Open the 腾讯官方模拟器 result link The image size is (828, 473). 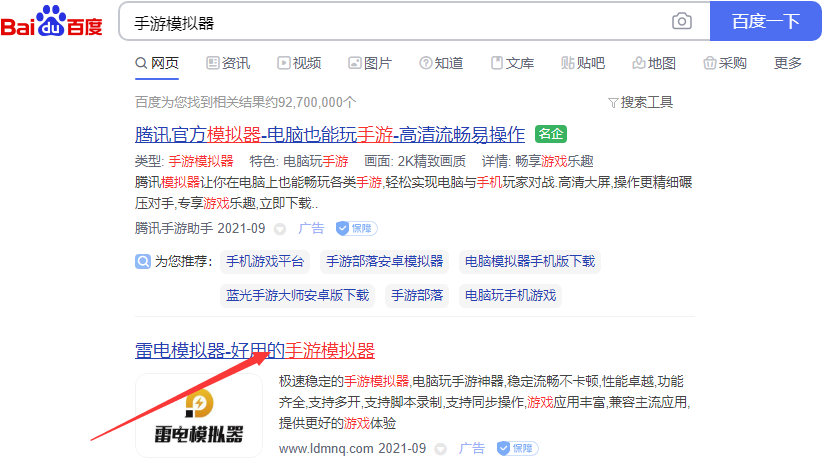[x=330, y=134]
